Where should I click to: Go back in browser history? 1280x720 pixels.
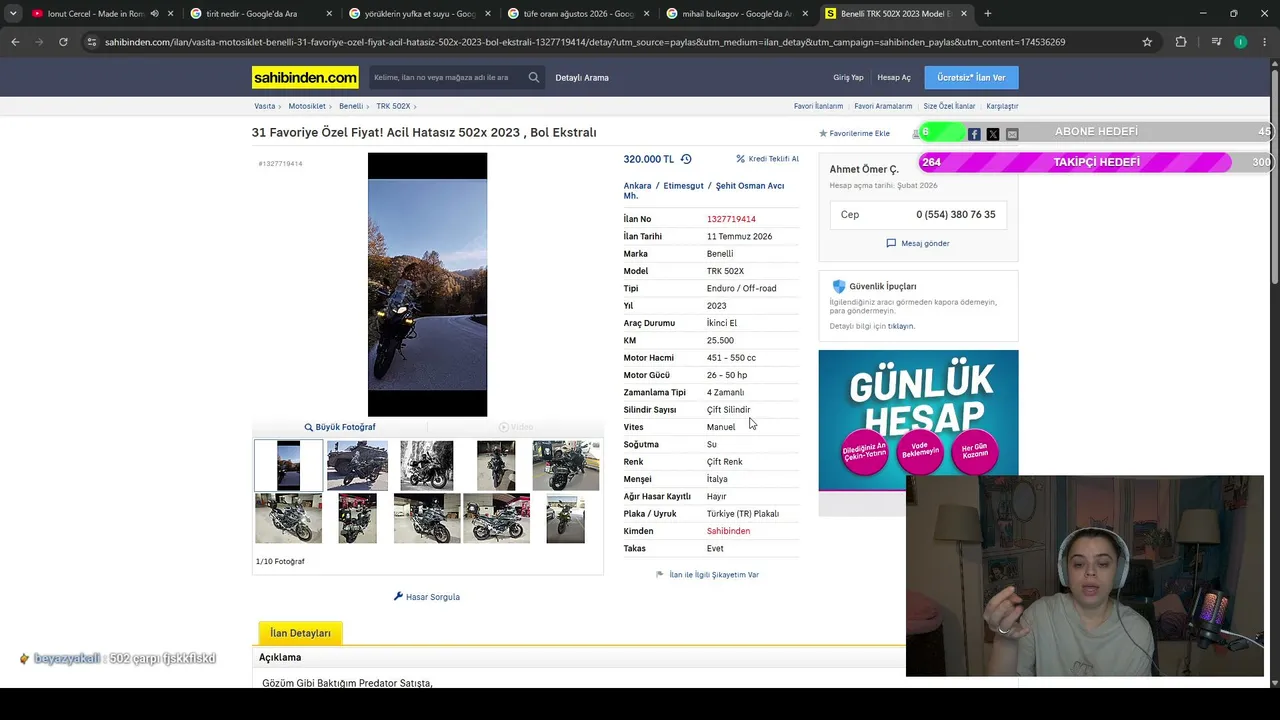point(15,42)
